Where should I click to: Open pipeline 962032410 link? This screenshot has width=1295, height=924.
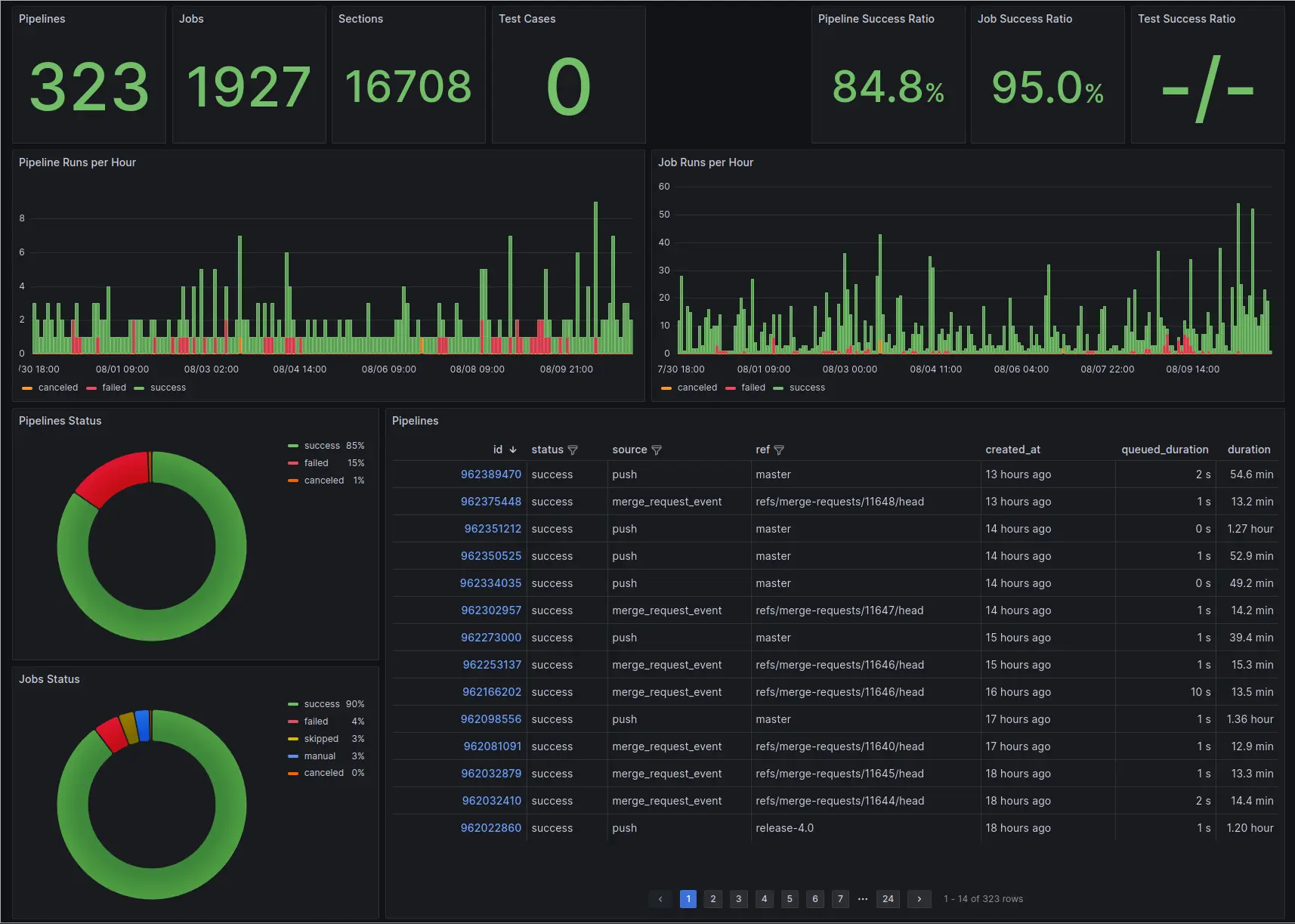[x=492, y=801]
